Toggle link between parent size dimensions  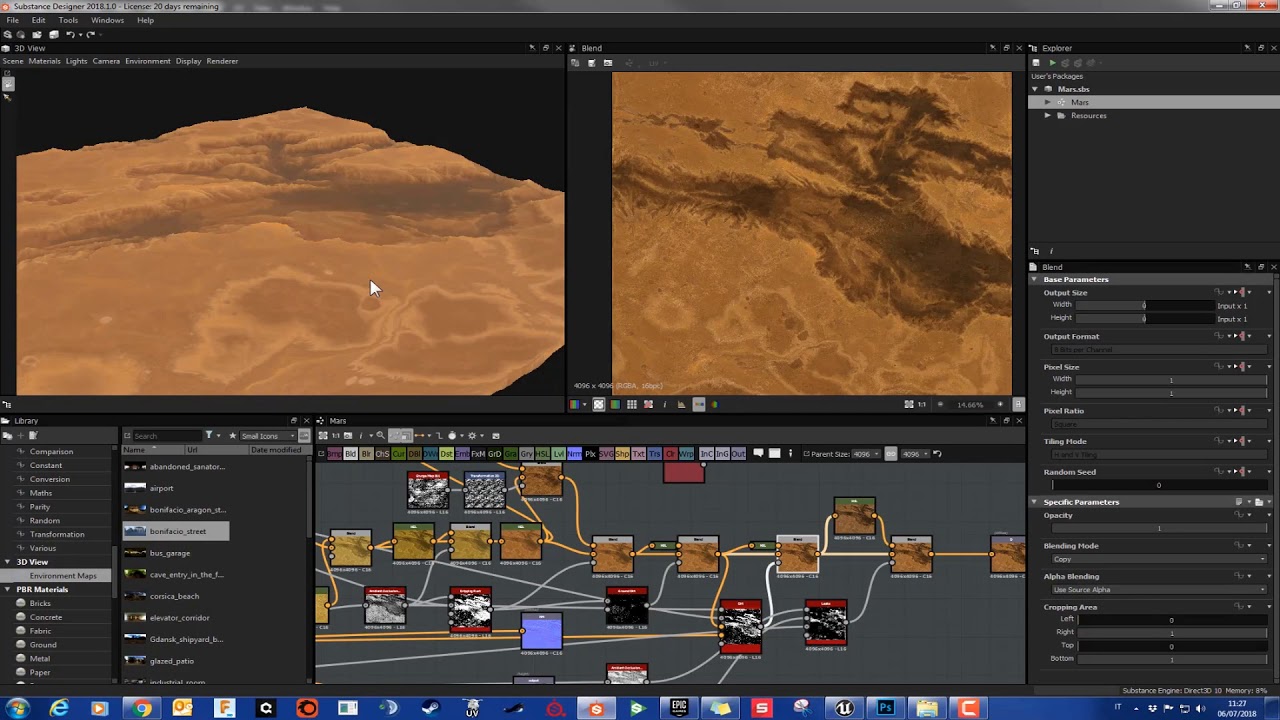click(891, 454)
